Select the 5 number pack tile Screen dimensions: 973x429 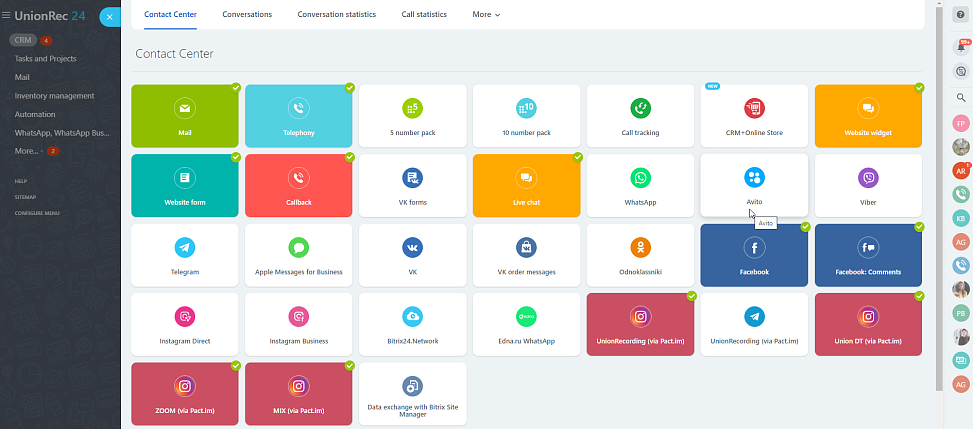coord(413,116)
